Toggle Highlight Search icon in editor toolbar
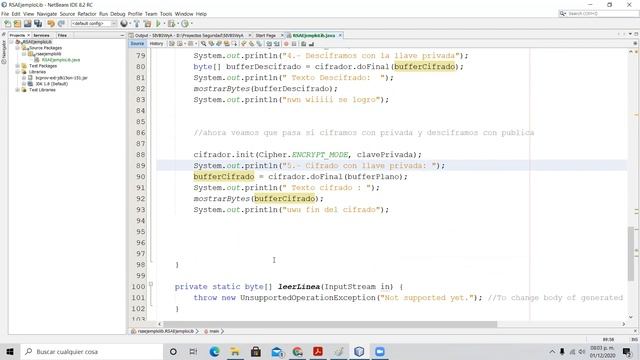Image resolution: width=640 pixels, height=360 pixels. pos(227,44)
